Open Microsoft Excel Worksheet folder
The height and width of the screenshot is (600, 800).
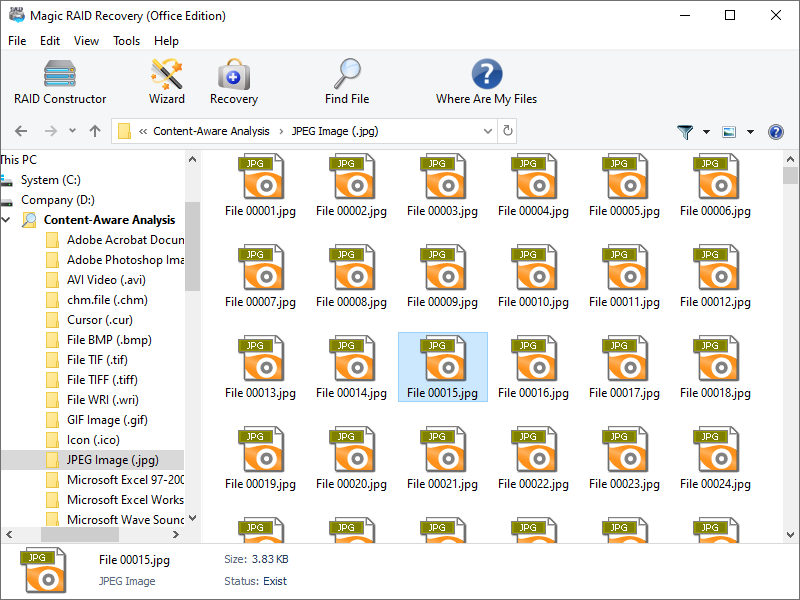pyautogui.click(x=115, y=499)
